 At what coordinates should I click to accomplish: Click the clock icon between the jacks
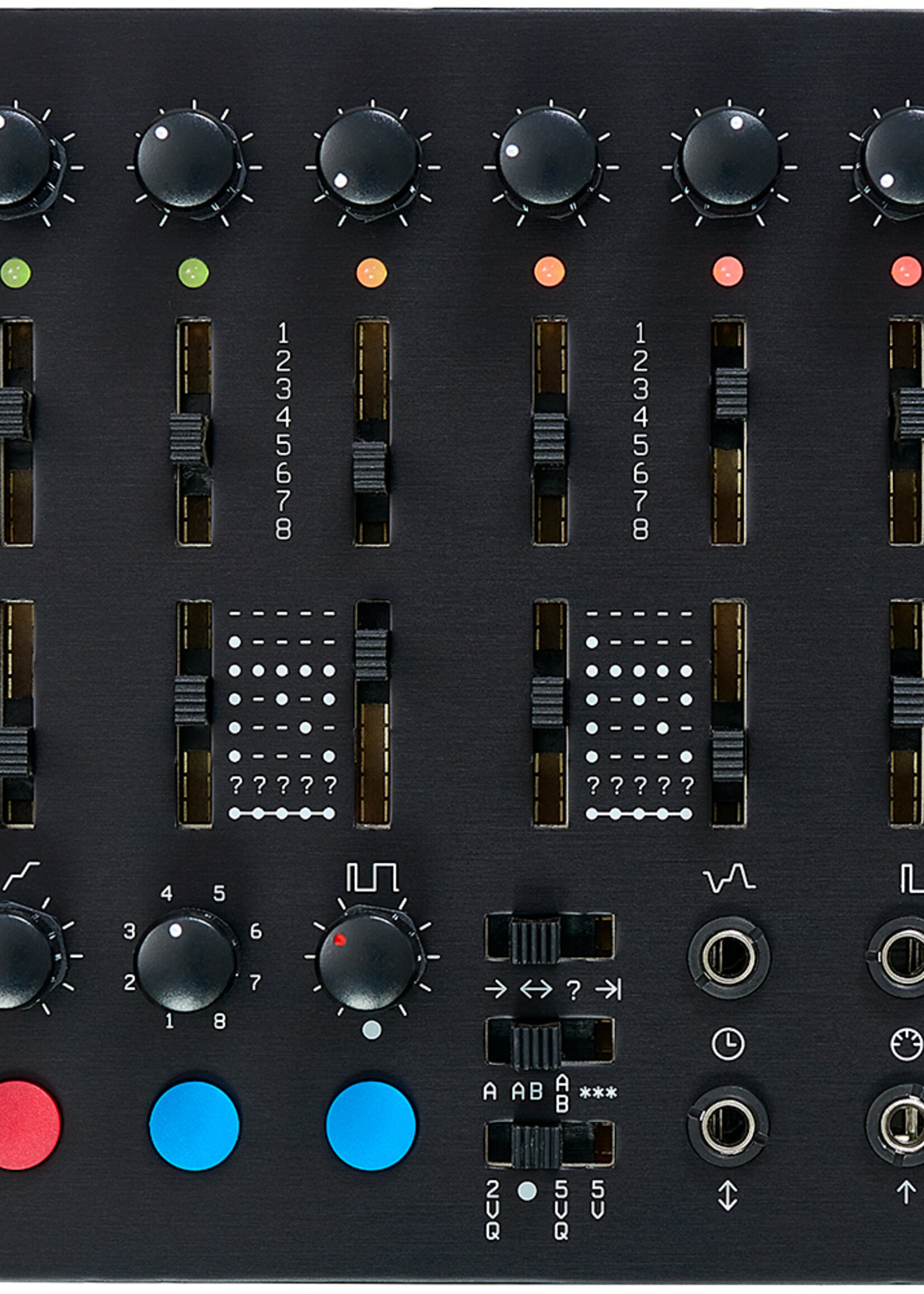pos(728,1043)
